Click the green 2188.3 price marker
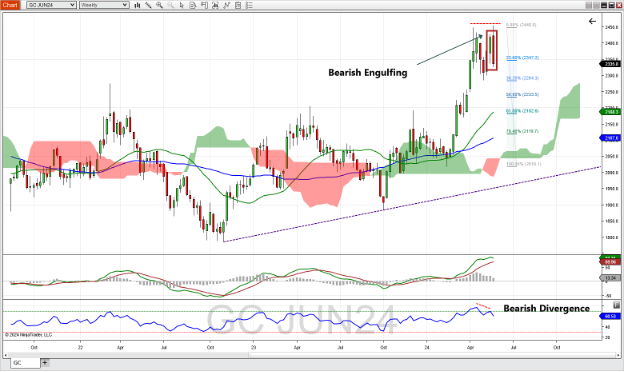Image resolution: width=624 pixels, height=372 pixels. click(611, 112)
